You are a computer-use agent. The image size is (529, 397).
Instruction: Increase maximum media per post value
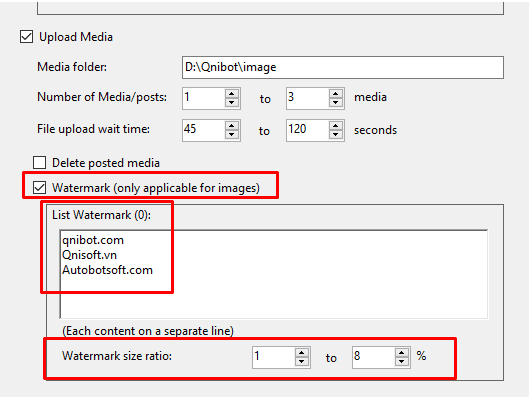pos(336,94)
